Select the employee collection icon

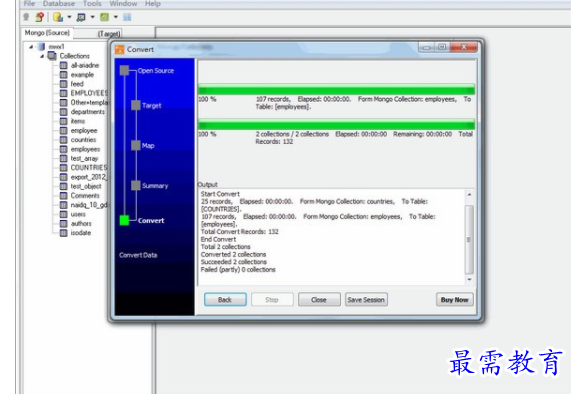(63, 130)
